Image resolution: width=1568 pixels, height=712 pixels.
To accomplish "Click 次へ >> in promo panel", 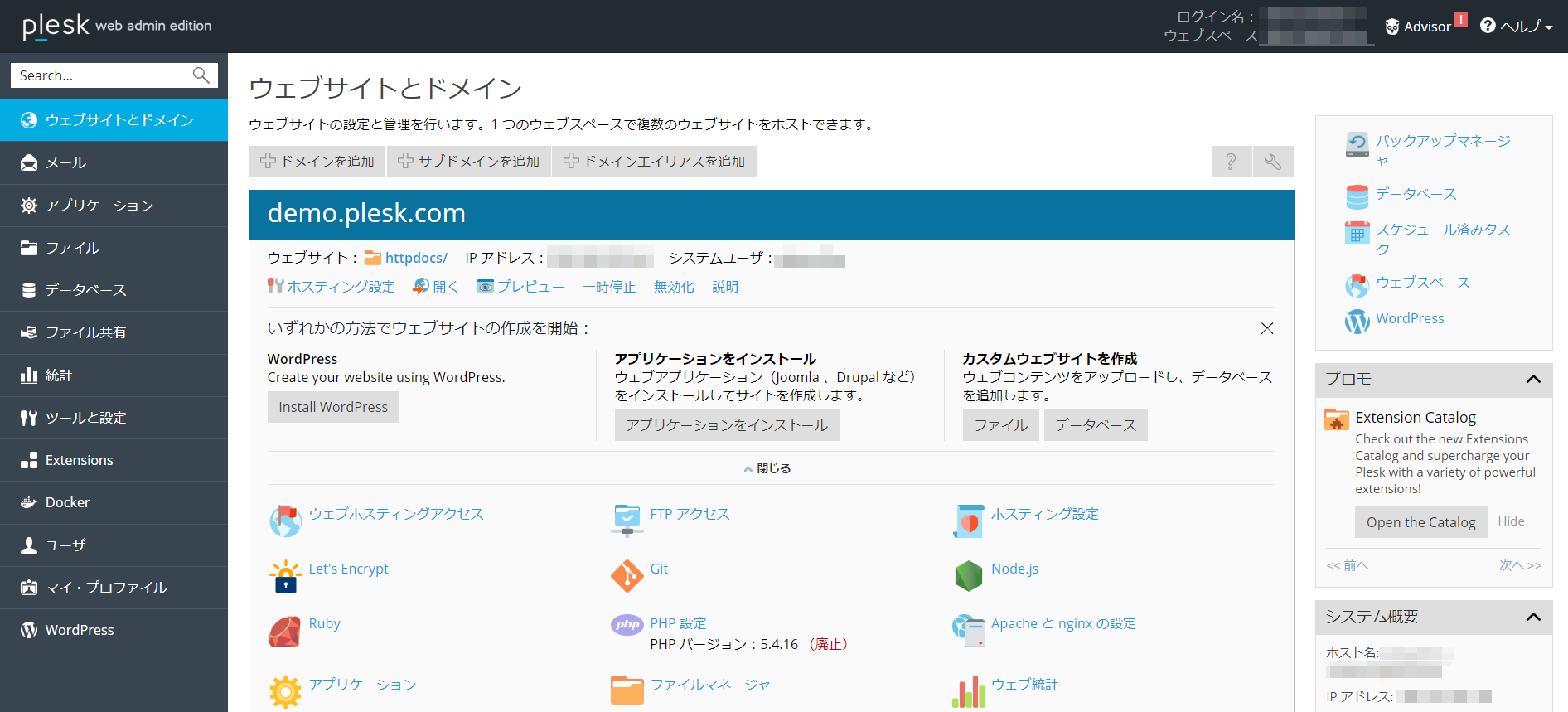I will [x=1520, y=565].
